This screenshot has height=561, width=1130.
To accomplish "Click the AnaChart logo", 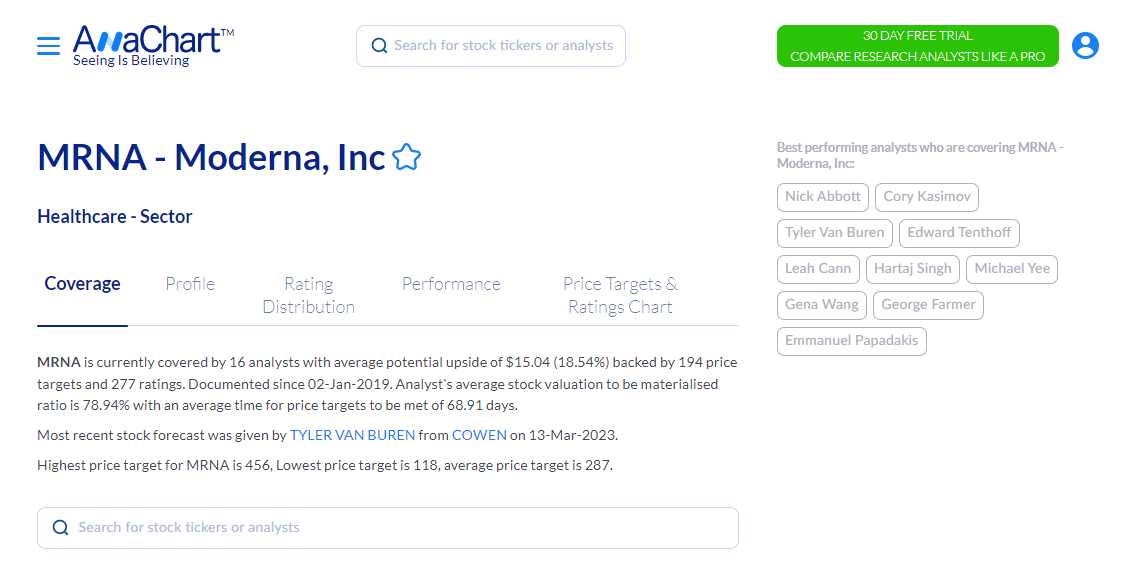I will click(x=153, y=45).
